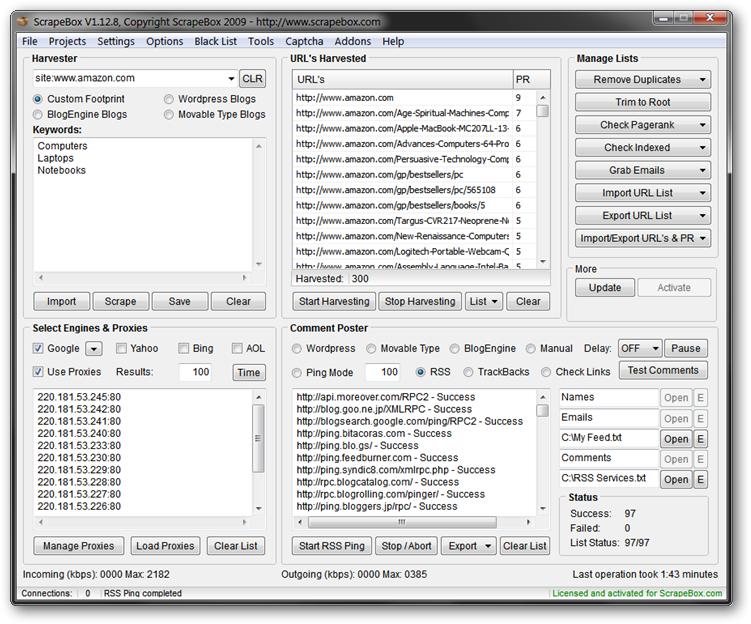Screen dimensions: 751x624
Task: Open the Delay OFF dropdown
Action: pos(640,349)
